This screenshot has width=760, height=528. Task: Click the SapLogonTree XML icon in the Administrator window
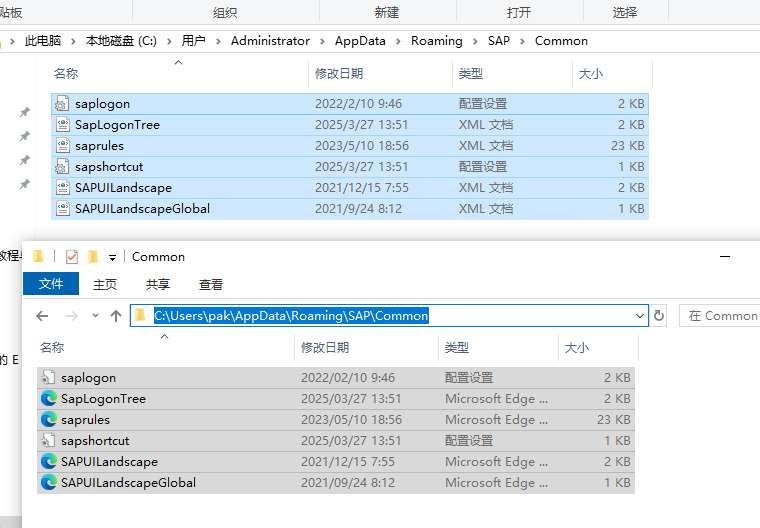(x=63, y=125)
